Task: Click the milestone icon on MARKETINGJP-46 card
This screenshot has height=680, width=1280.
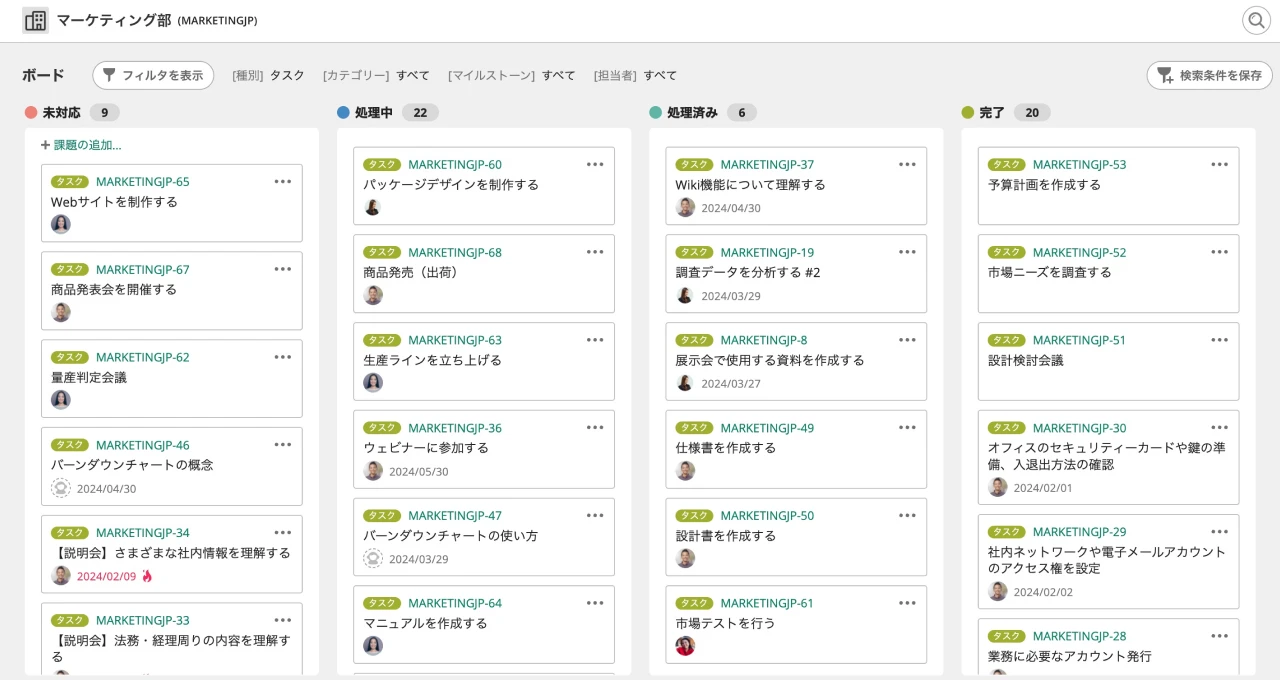Action: tap(60, 488)
